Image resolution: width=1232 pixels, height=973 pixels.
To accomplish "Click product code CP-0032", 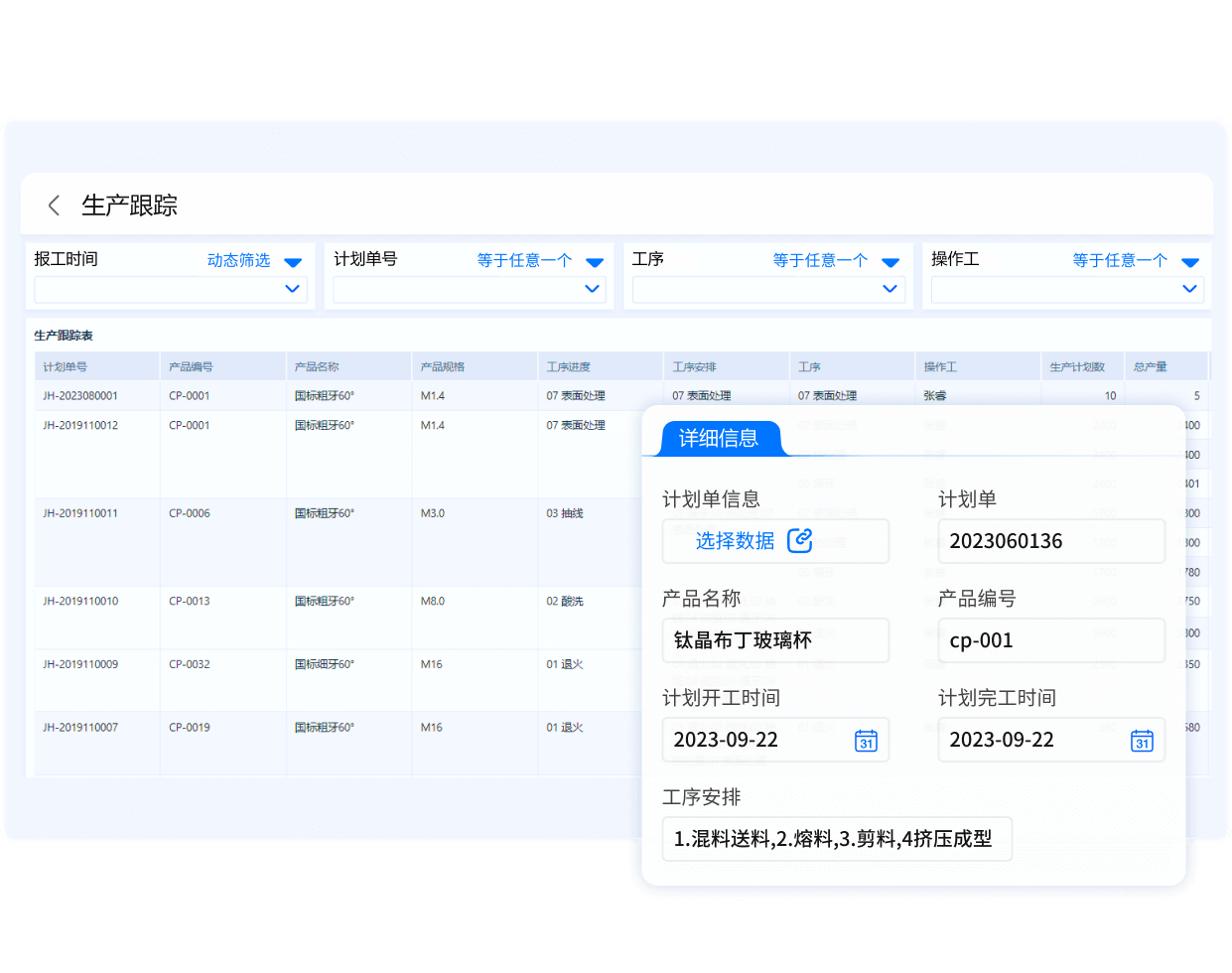I will point(190,664).
